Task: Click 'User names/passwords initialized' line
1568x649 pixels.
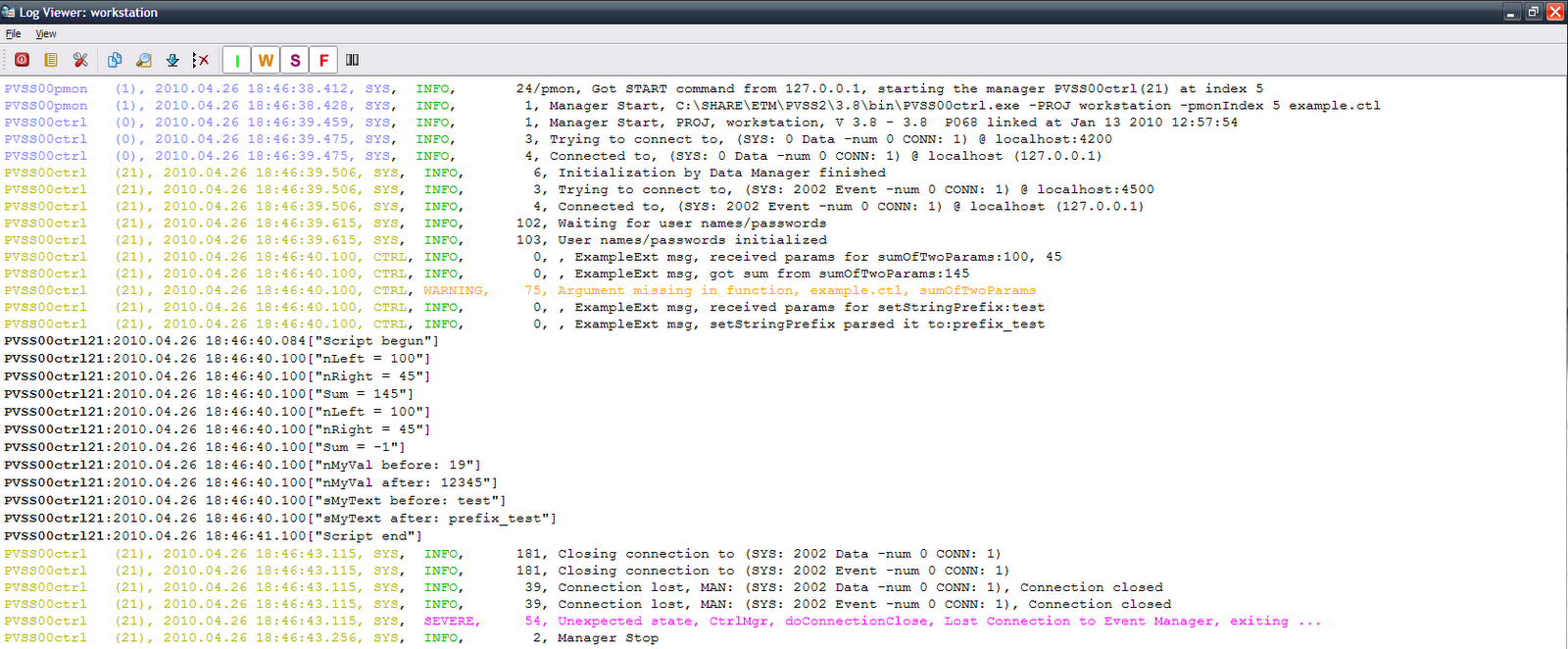Action: coord(416,239)
